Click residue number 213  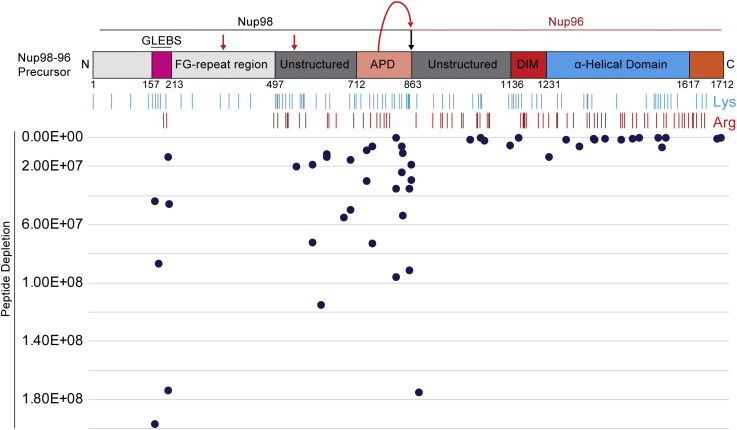pos(174,85)
